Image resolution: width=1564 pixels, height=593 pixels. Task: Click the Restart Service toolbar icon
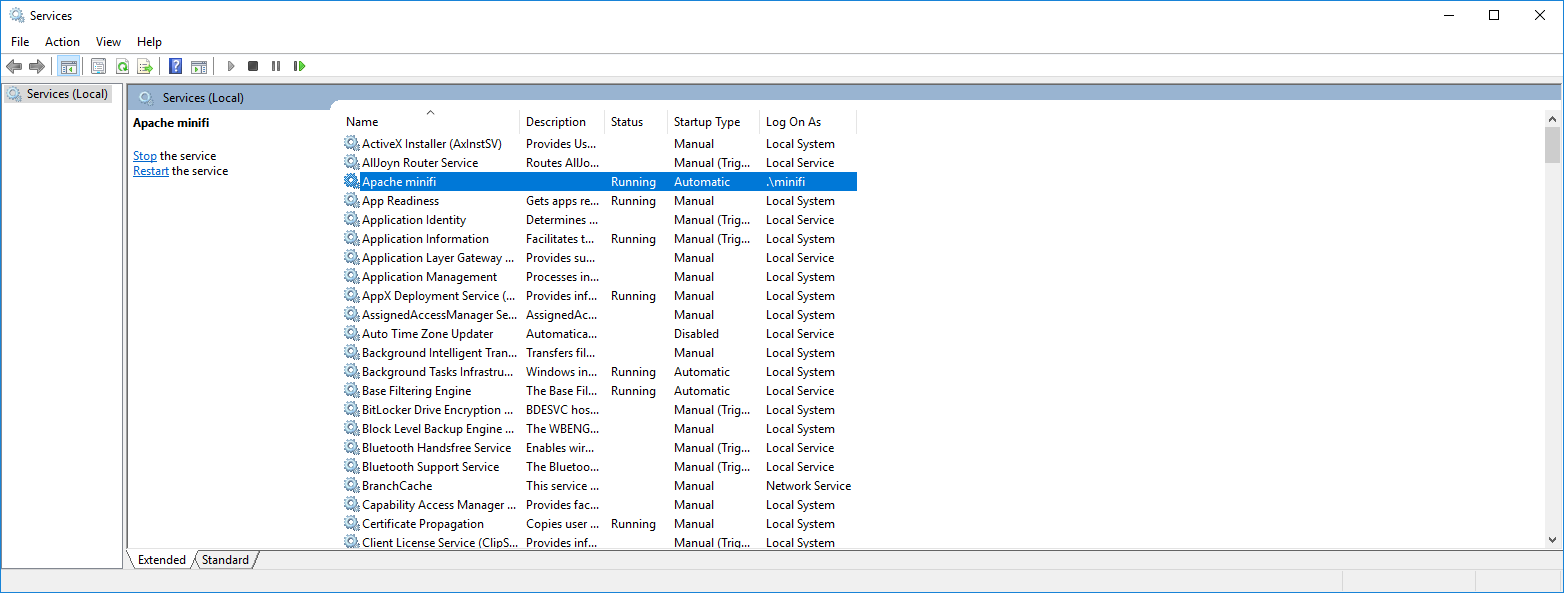click(x=299, y=66)
